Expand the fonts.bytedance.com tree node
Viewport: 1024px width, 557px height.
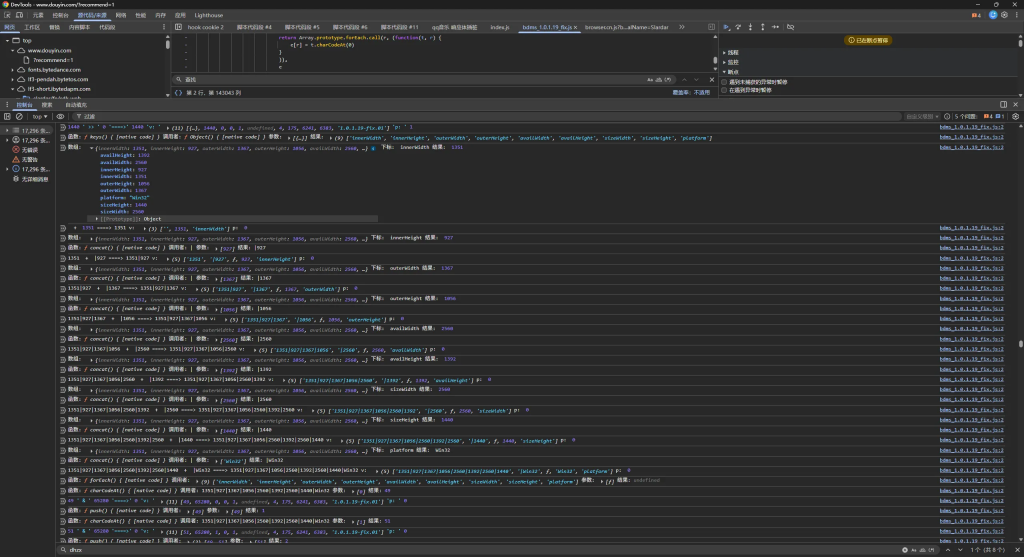point(14,69)
